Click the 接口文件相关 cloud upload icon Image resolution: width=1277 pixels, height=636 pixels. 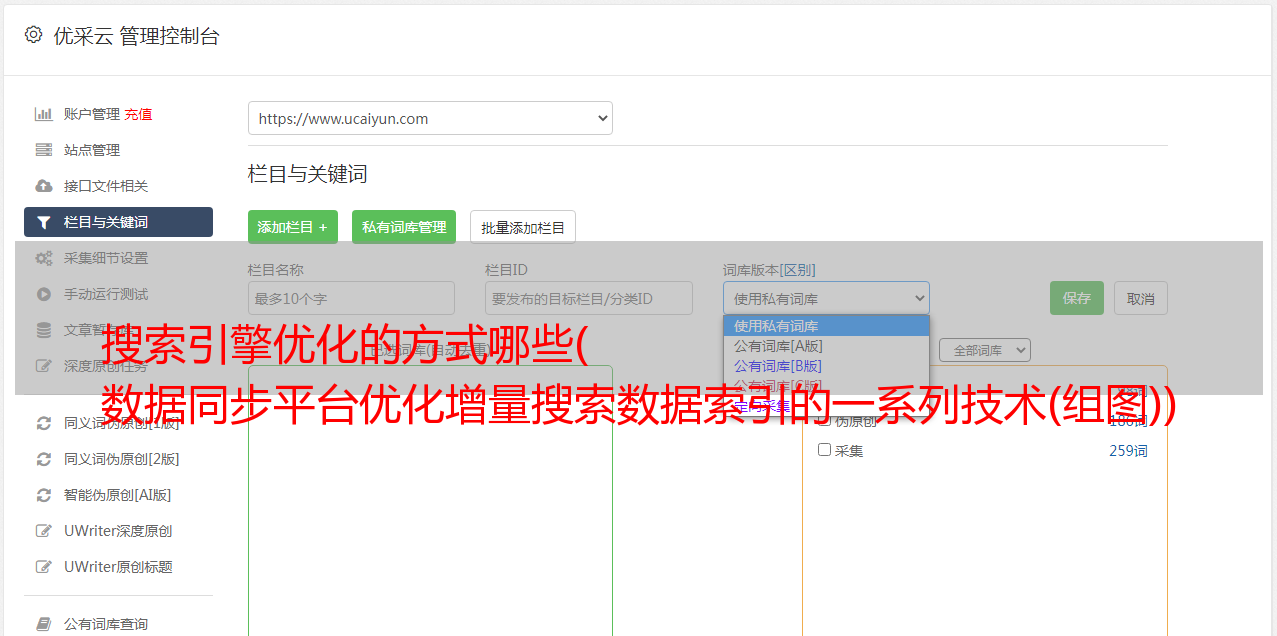pyautogui.click(x=44, y=186)
